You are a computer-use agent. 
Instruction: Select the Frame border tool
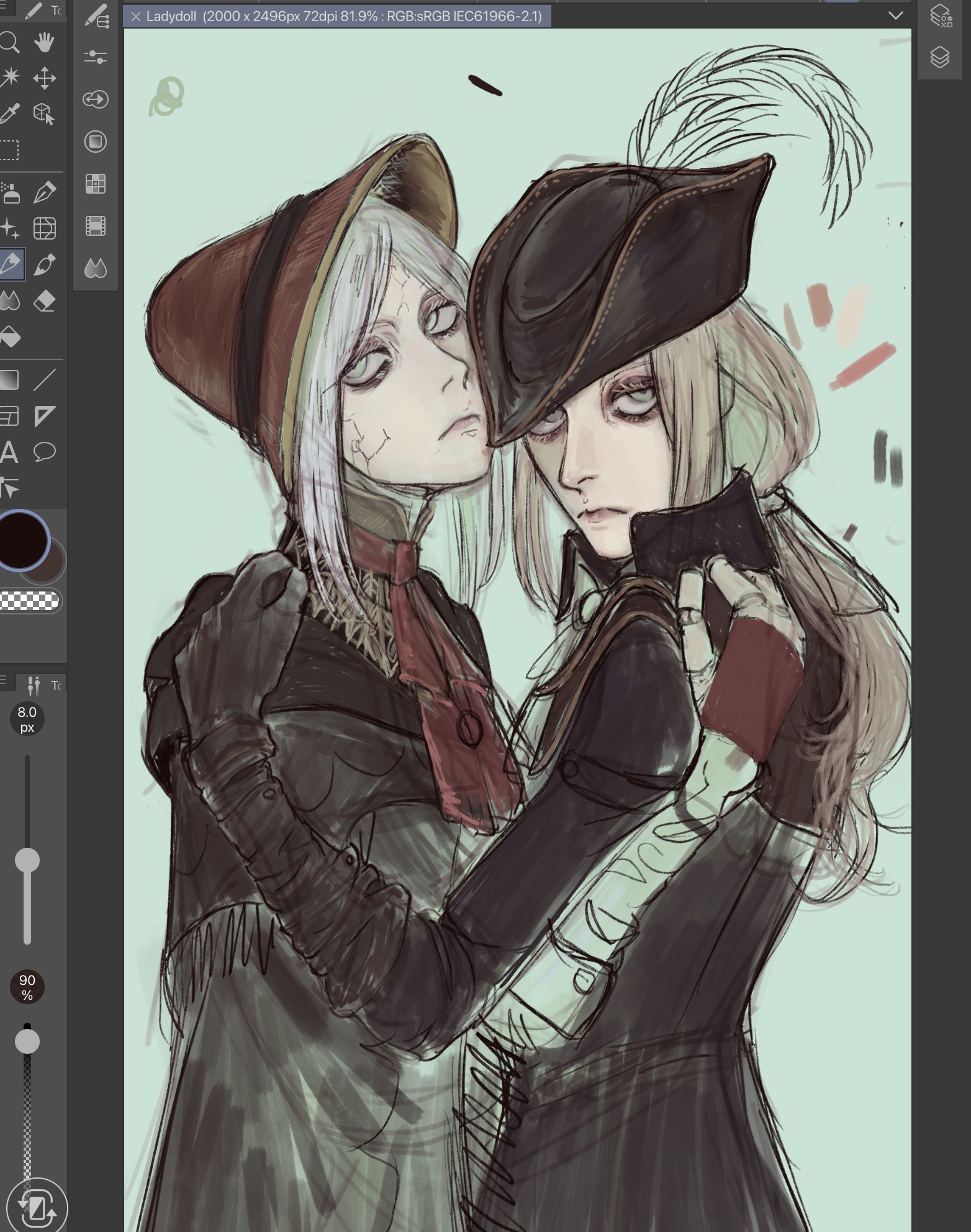(x=9, y=416)
